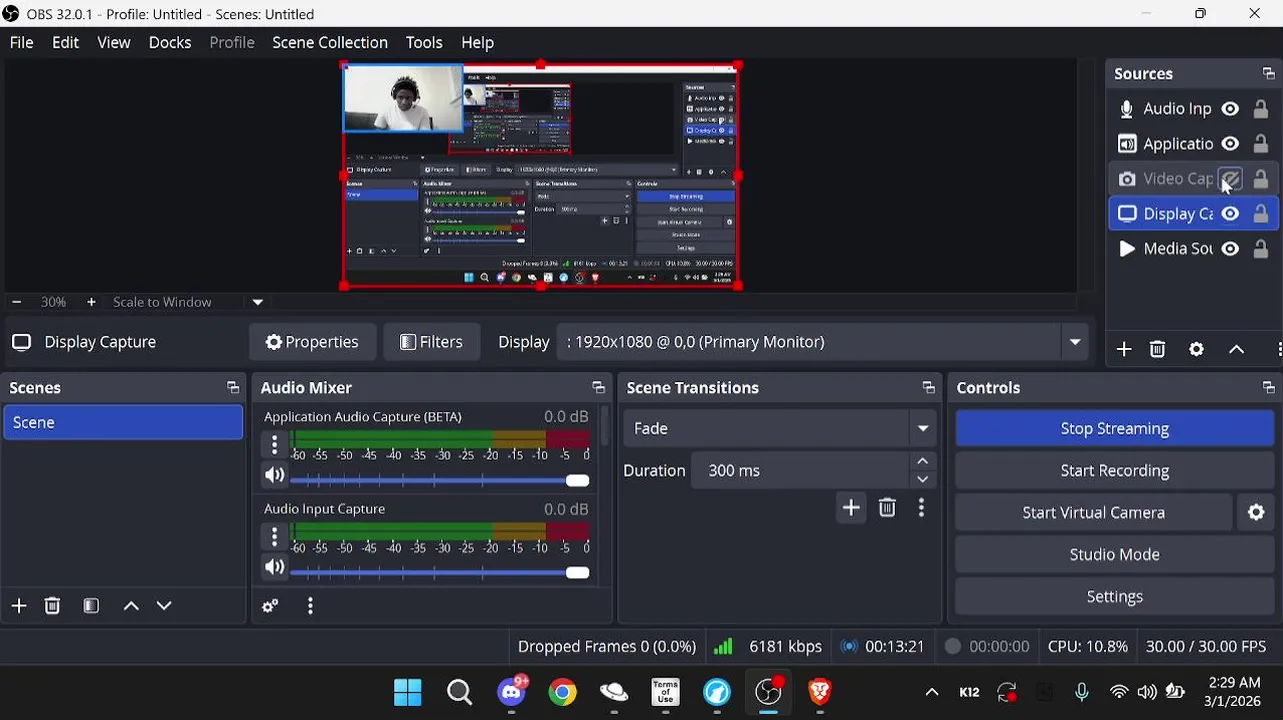Move scene down in list
The image size is (1283, 720).
[x=164, y=606]
